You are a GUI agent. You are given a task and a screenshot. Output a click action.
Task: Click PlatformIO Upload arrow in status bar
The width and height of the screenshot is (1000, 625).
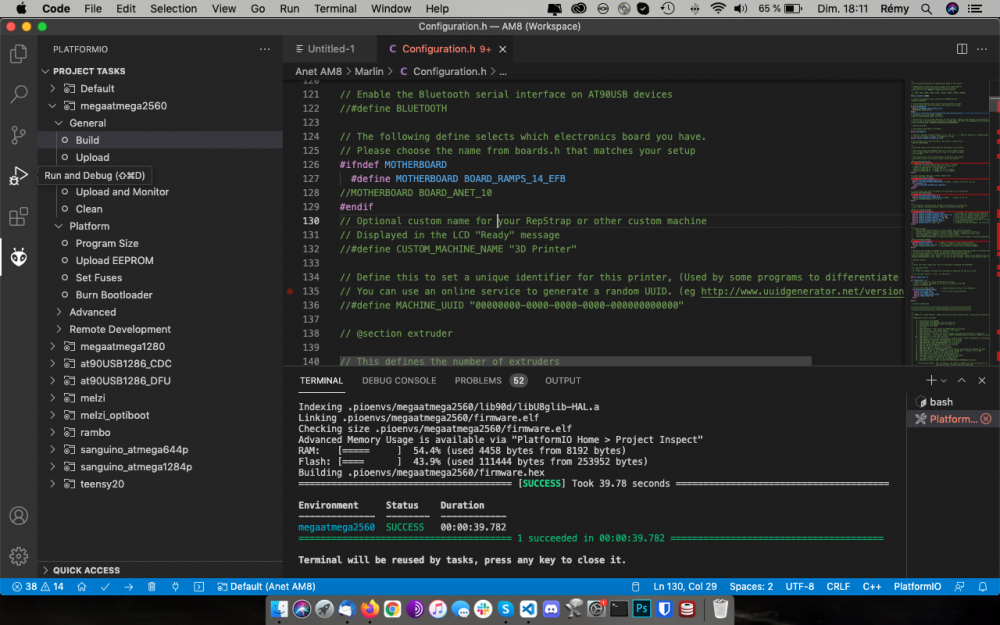128,586
